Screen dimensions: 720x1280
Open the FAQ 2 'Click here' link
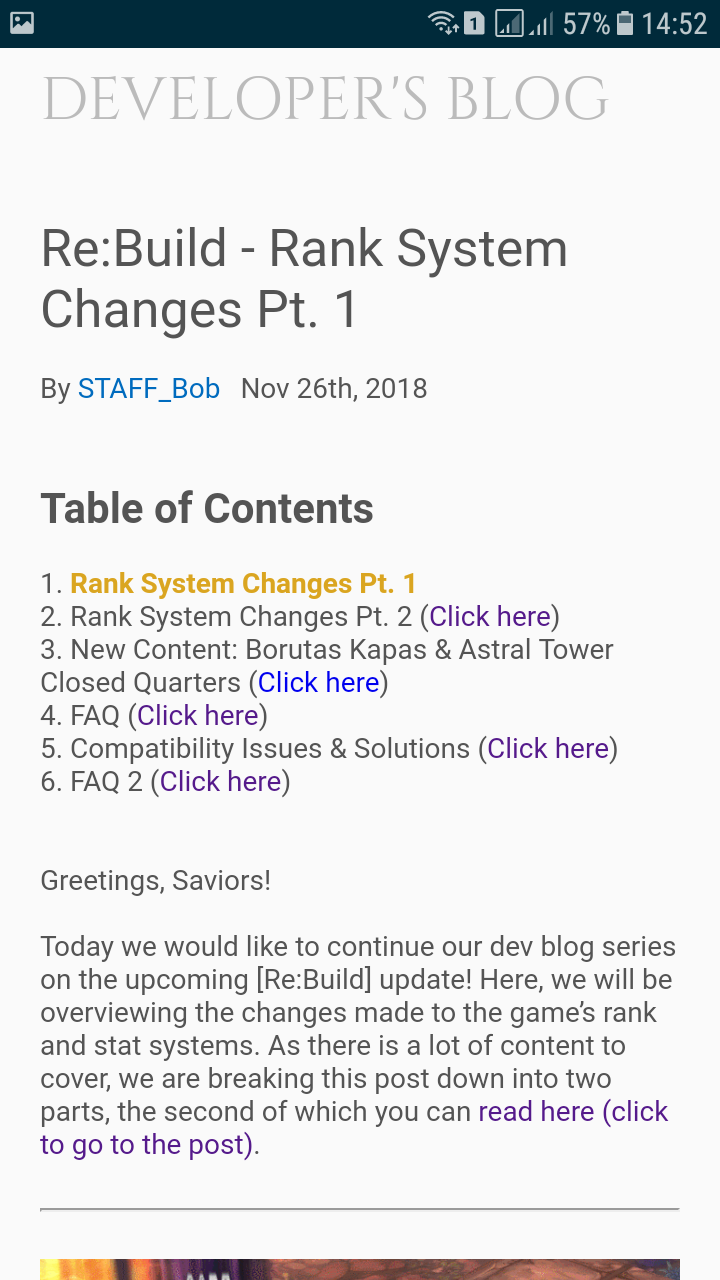click(220, 781)
